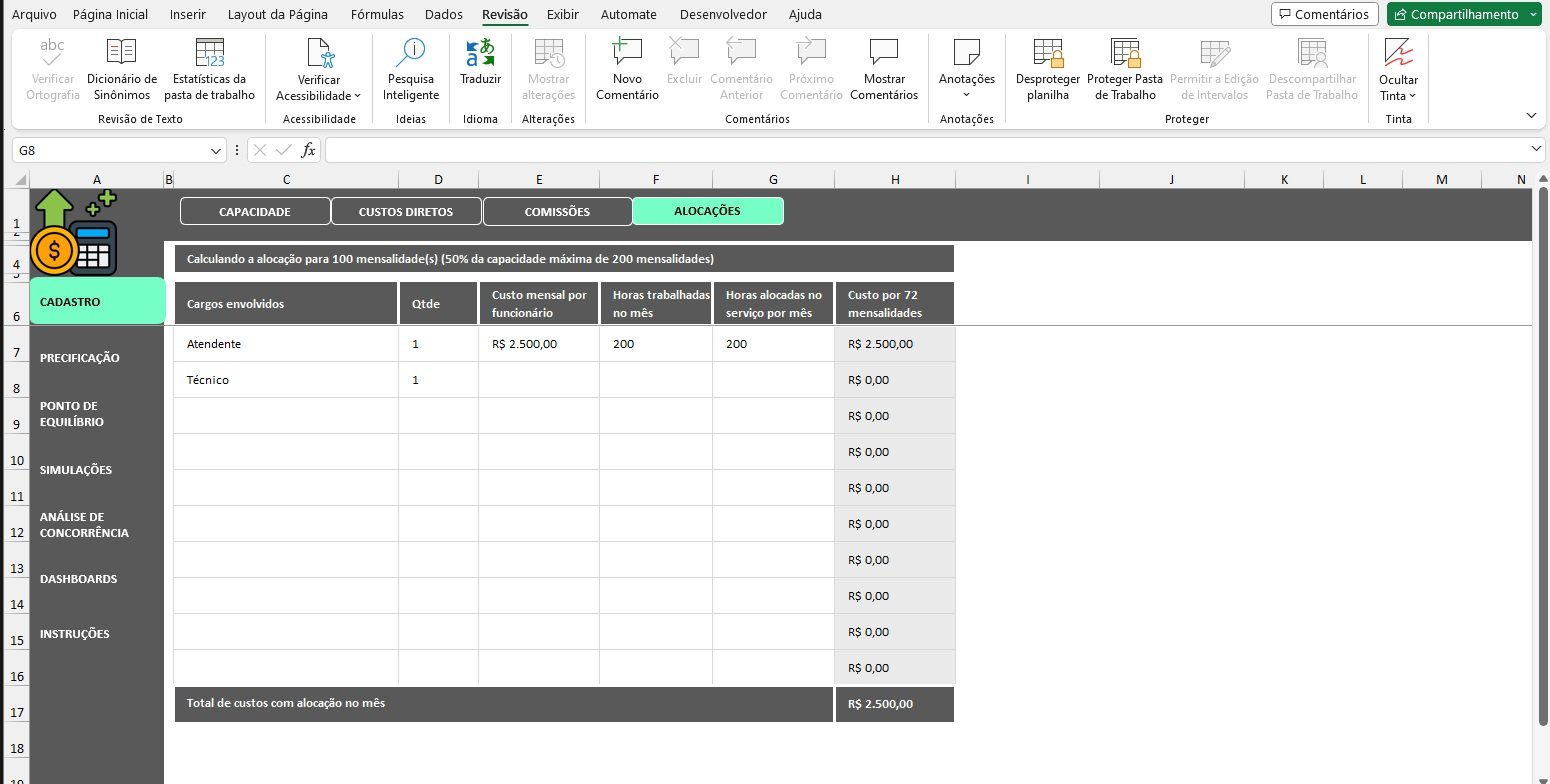Open the Fórmulas ribbon tab
1550x784 pixels.
(x=377, y=15)
